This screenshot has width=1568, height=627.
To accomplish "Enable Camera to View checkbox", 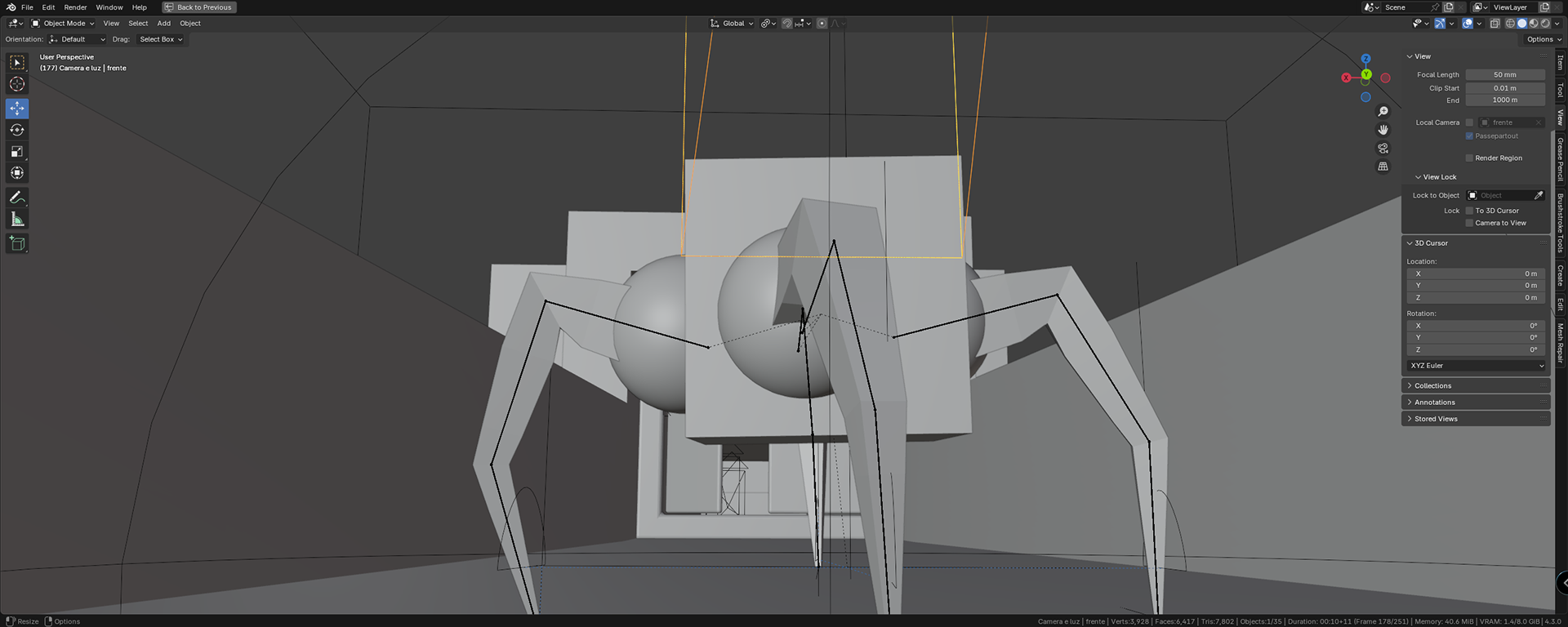I will tap(1469, 223).
